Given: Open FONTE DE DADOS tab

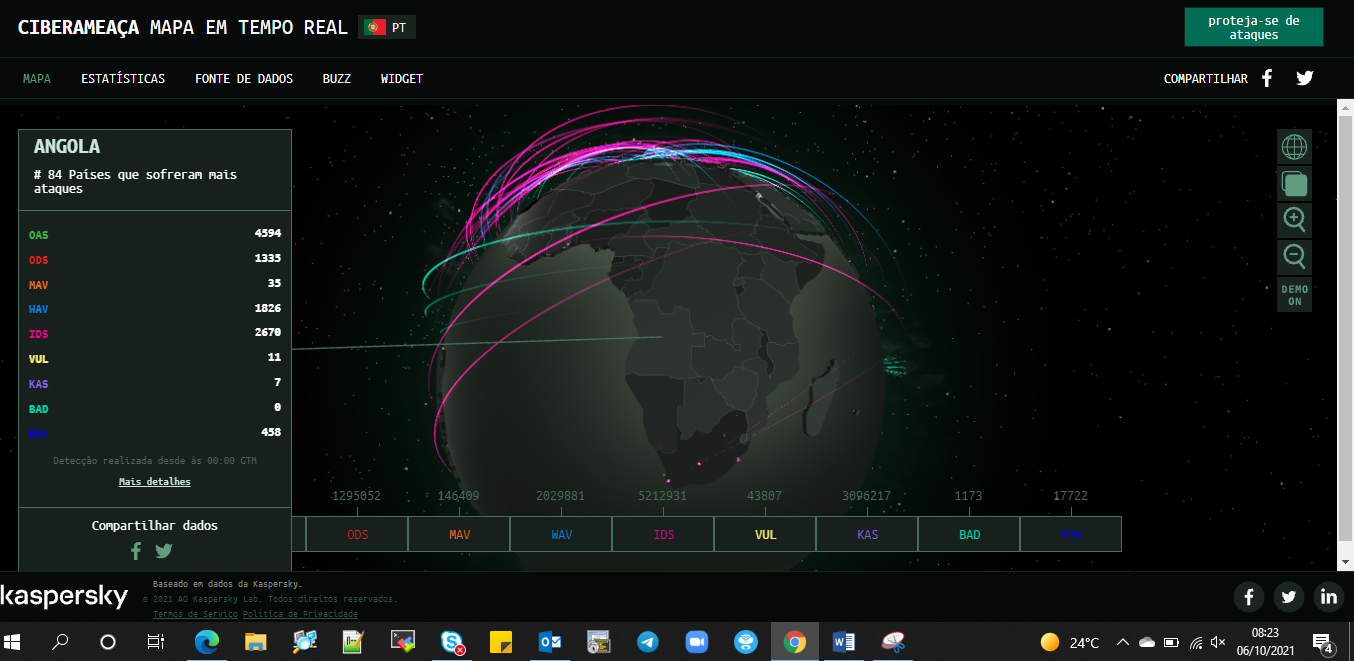Looking at the screenshot, I should tap(244, 79).
